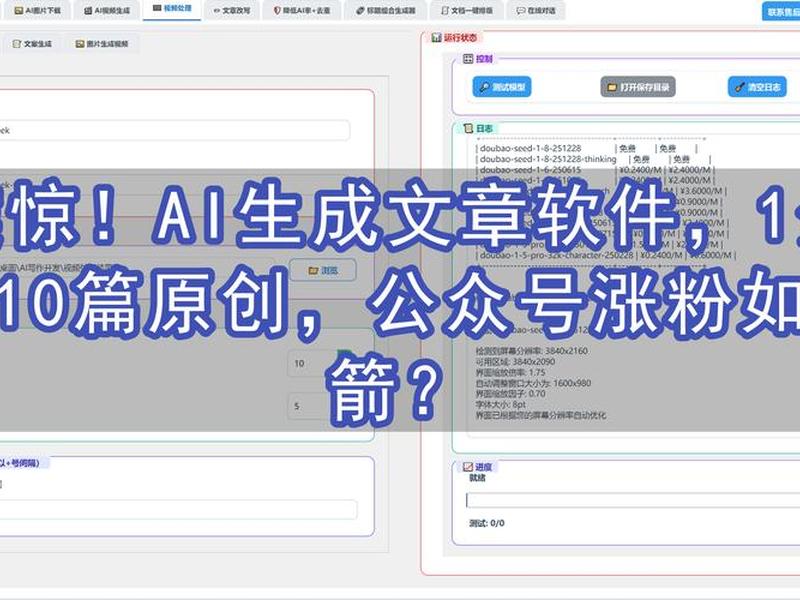
Task: Click the 浏览 folder browse button
Action: (323, 270)
